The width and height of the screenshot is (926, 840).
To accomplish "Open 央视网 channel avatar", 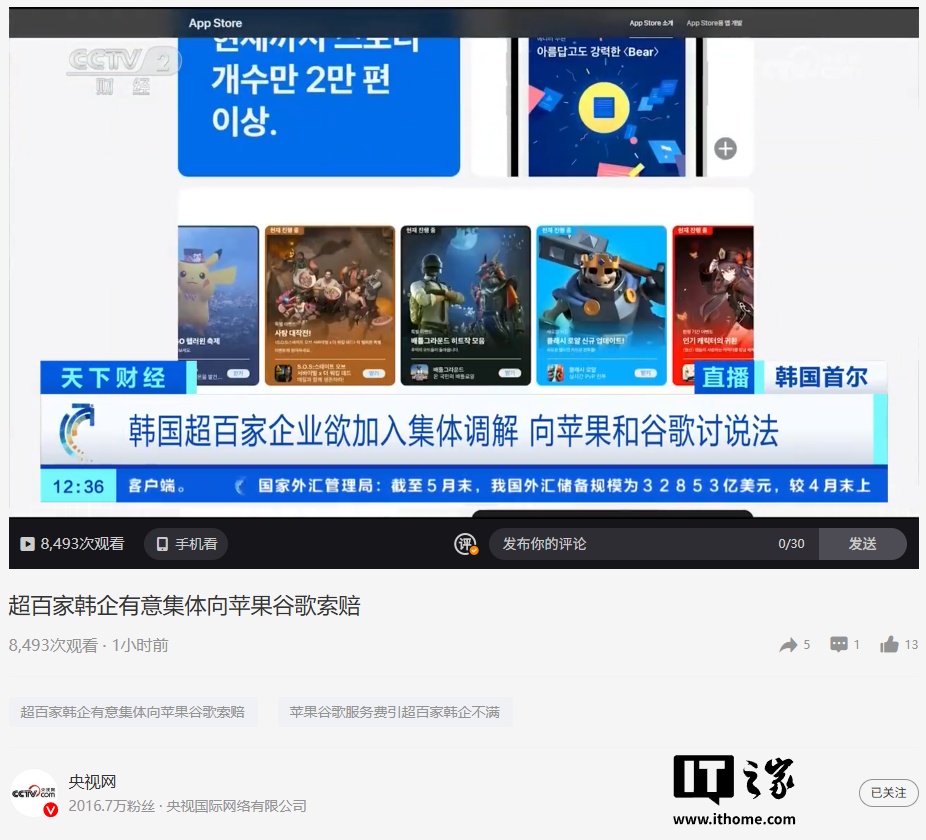I will click(x=34, y=793).
